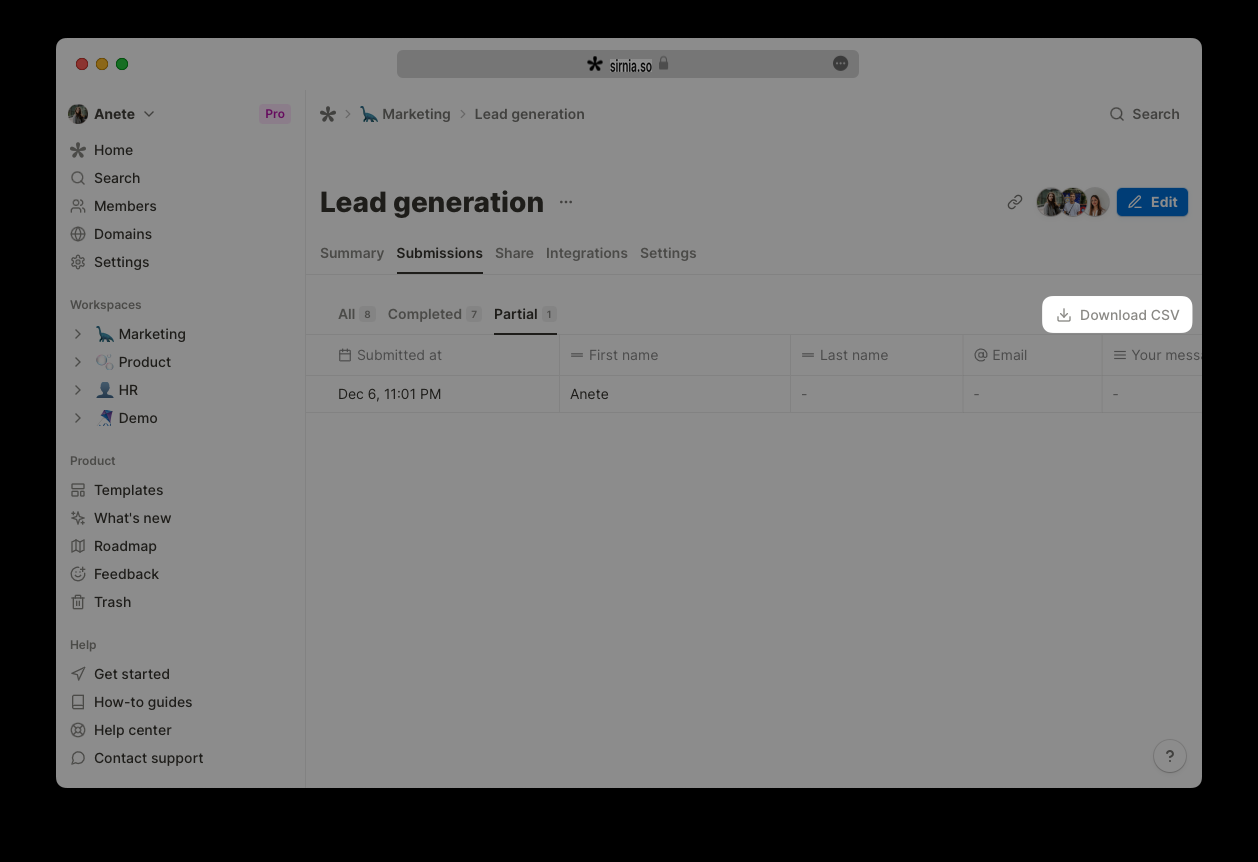Click the Last name column header
The width and height of the screenshot is (1258, 862).
pos(877,355)
